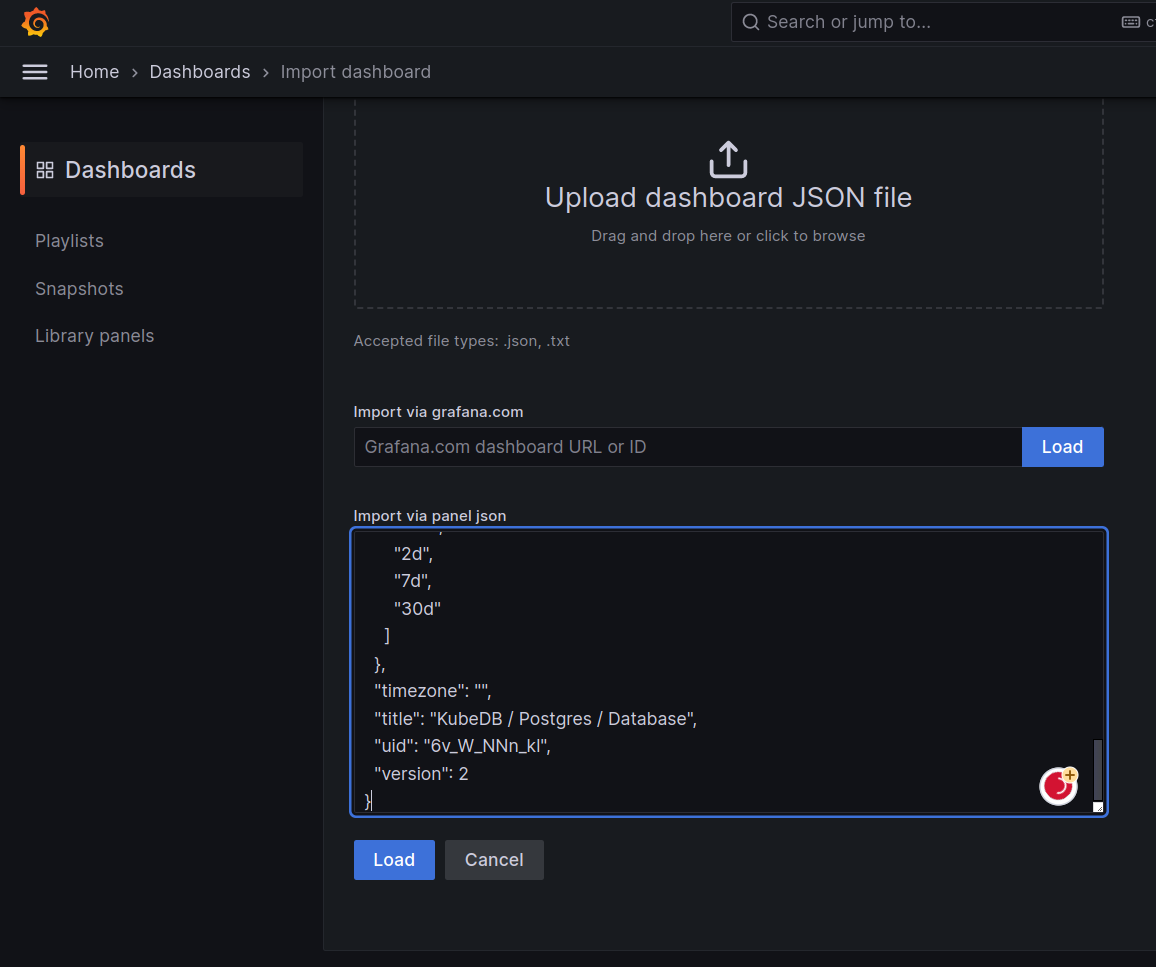Open Snapshots from the sidebar
The width and height of the screenshot is (1156, 967).
[x=79, y=288]
